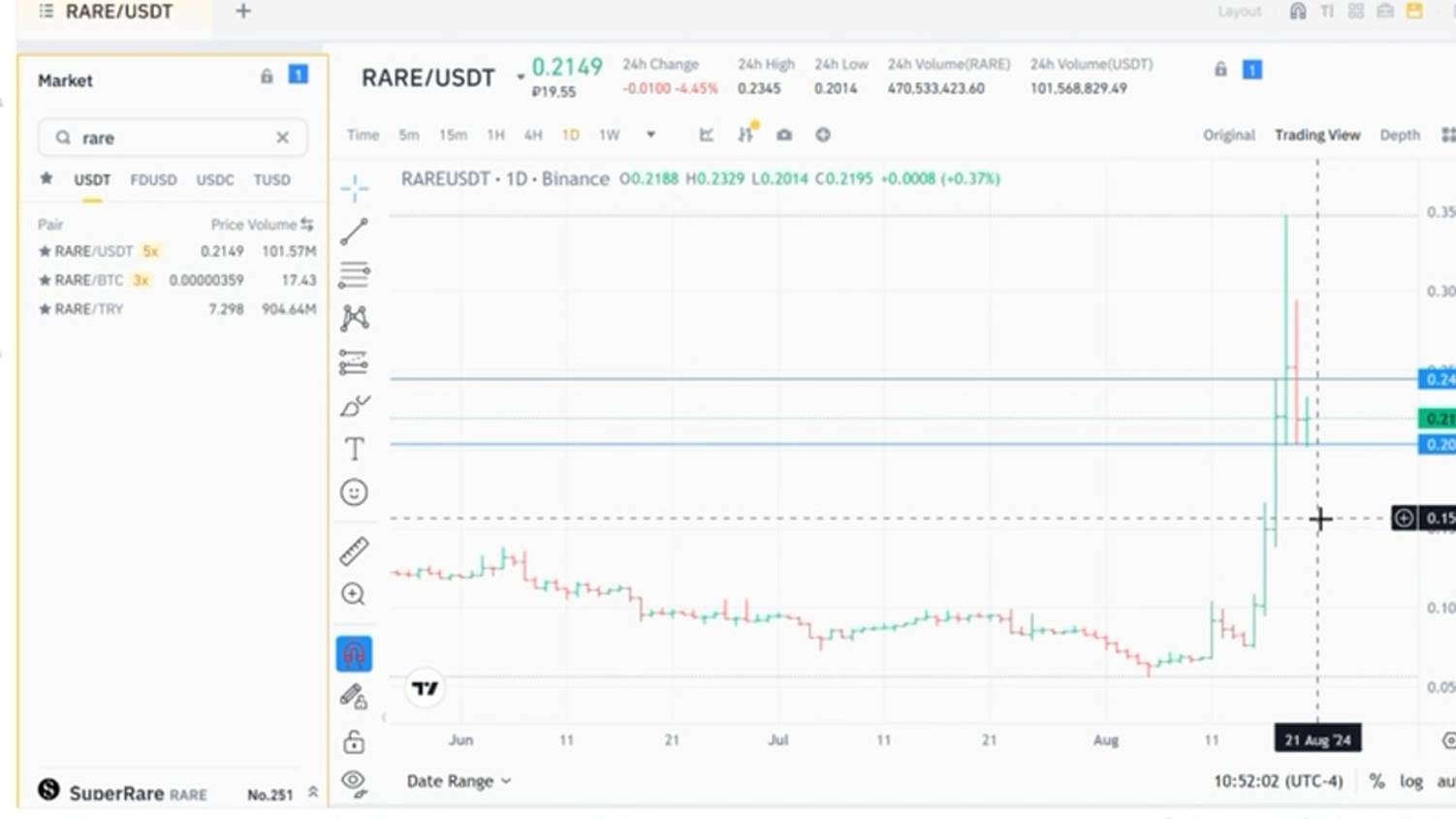Click the headset support icon
1456x819 pixels.
tap(1298, 11)
